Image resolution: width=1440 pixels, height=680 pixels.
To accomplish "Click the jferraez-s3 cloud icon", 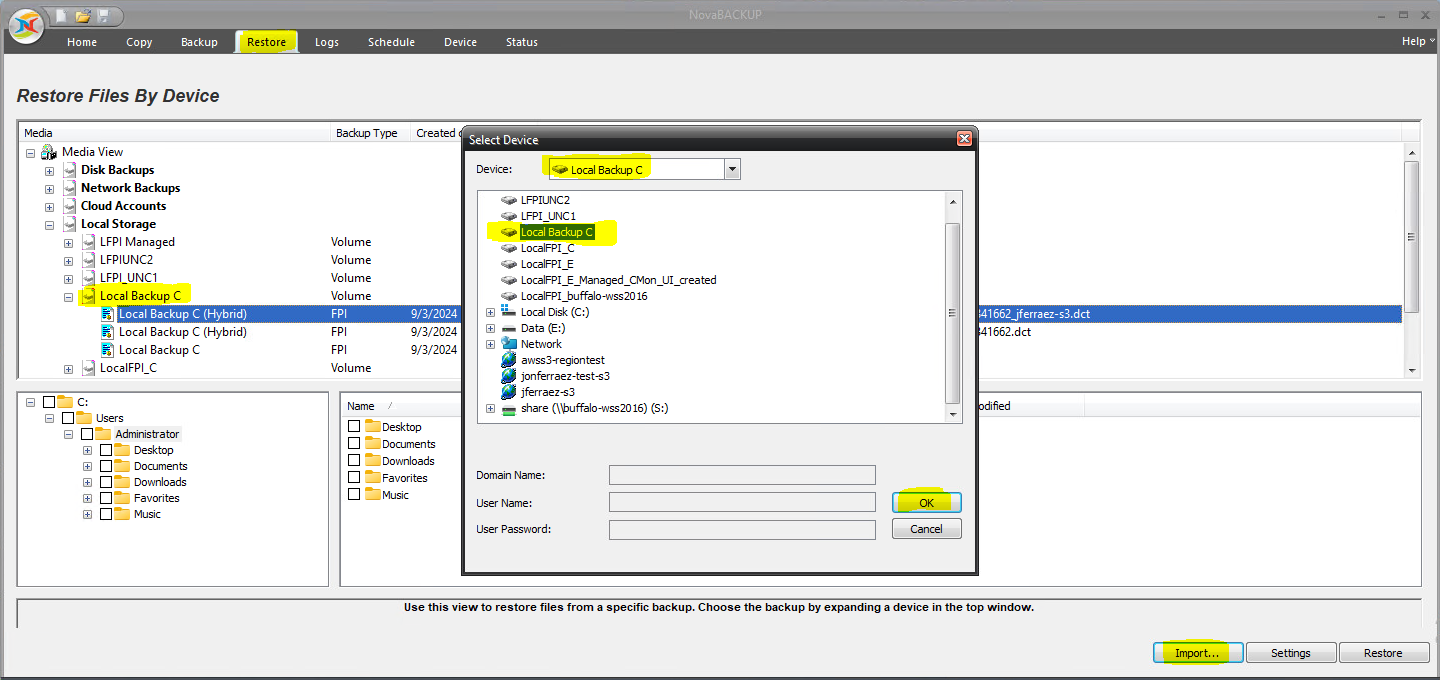I will (x=509, y=392).
